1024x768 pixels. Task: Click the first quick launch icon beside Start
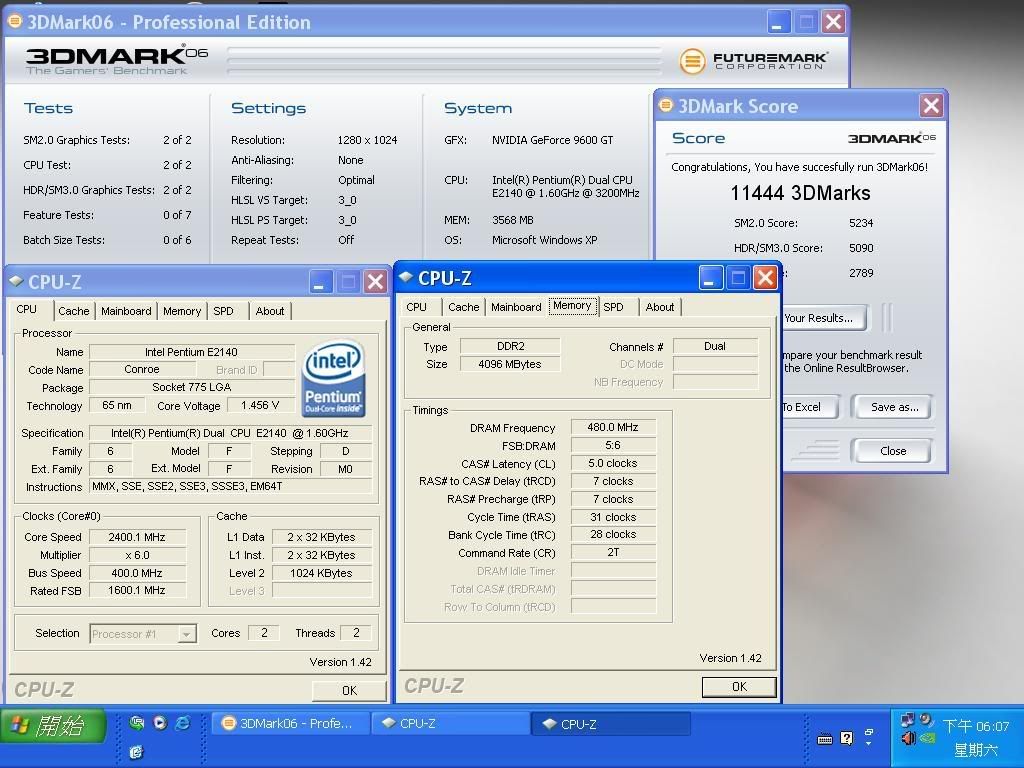pos(137,722)
